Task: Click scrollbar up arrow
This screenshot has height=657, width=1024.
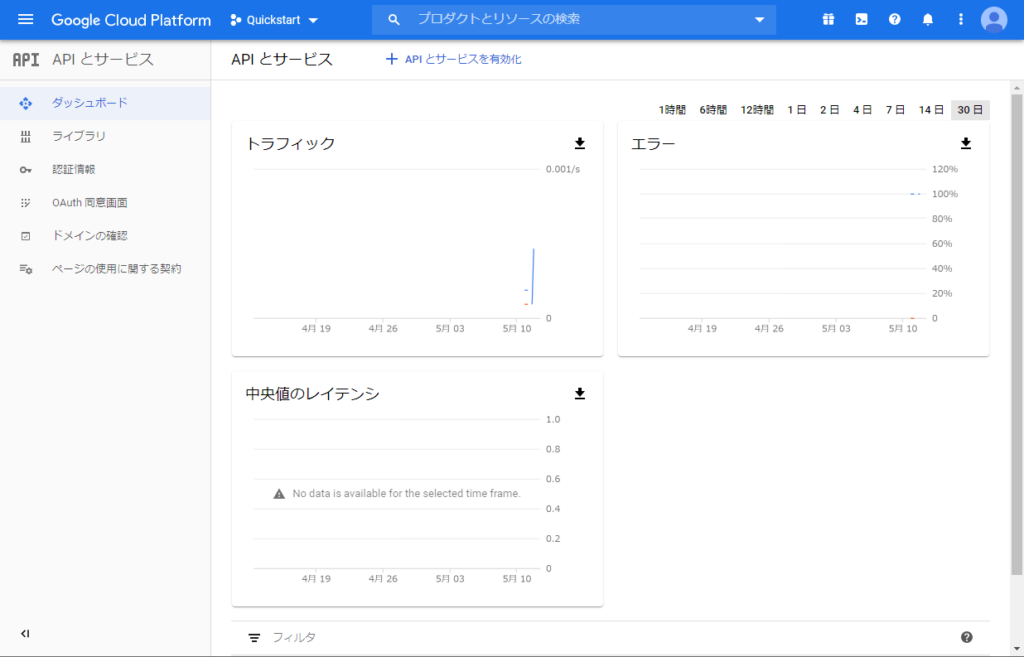Action: coord(1016,88)
